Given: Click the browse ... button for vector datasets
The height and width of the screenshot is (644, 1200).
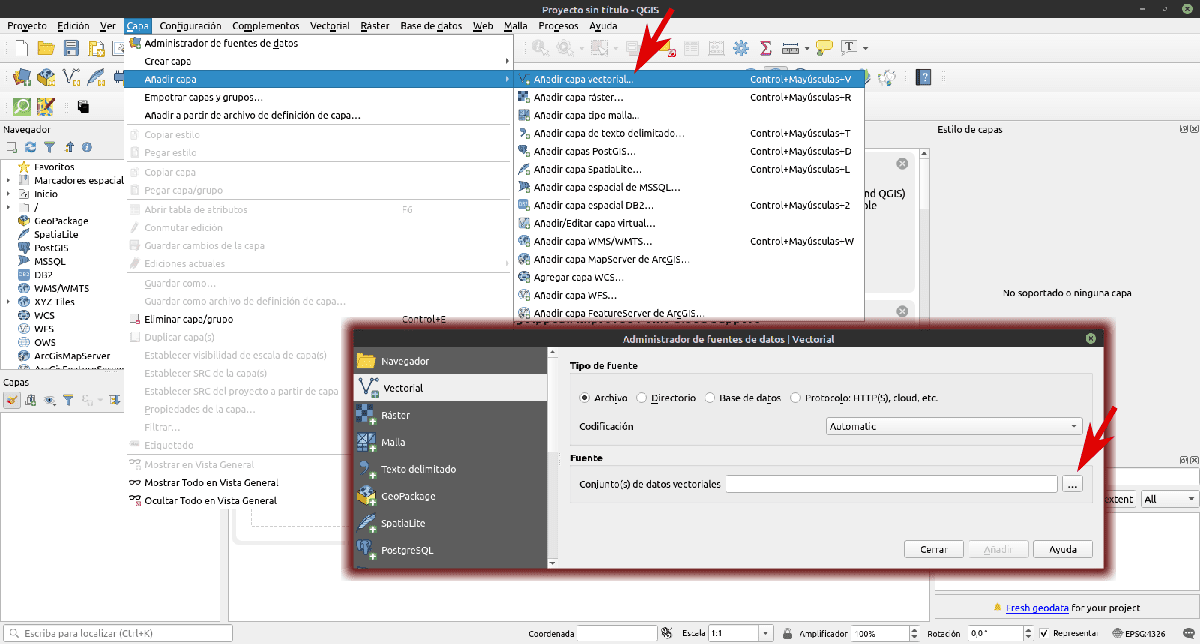Looking at the screenshot, I should tap(1072, 484).
